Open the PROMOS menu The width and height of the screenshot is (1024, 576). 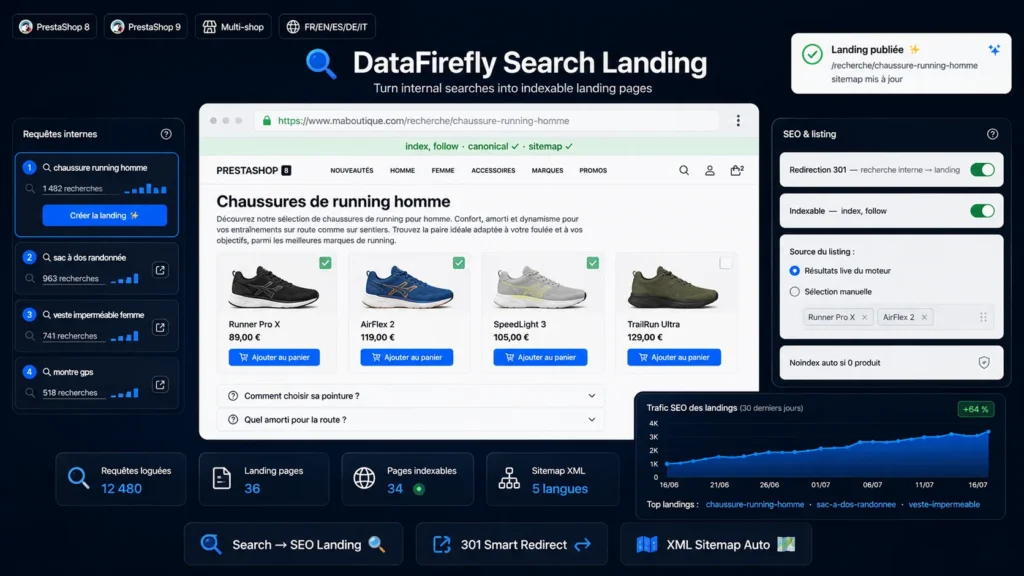point(593,170)
